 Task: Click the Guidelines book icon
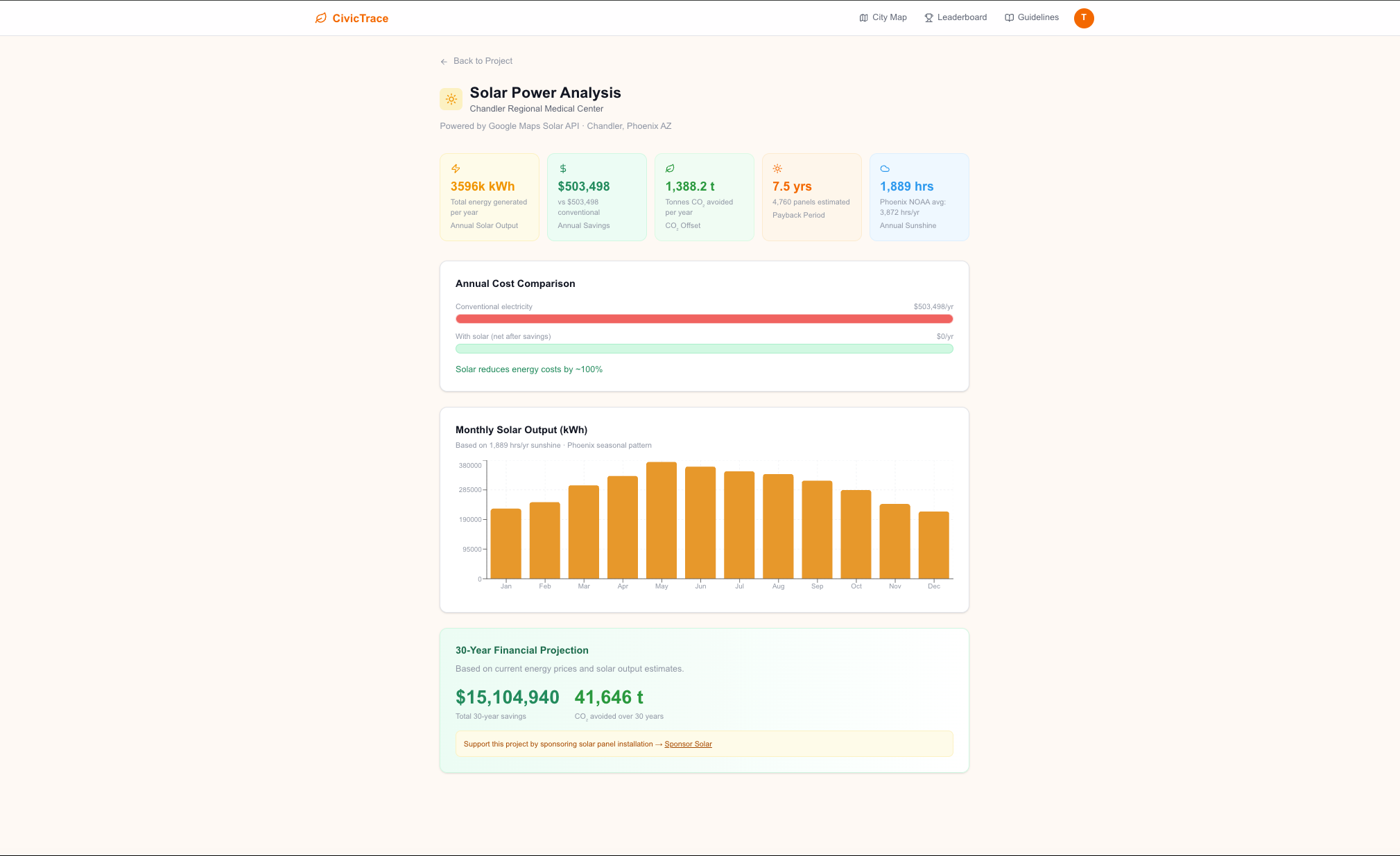point(1009,18)
